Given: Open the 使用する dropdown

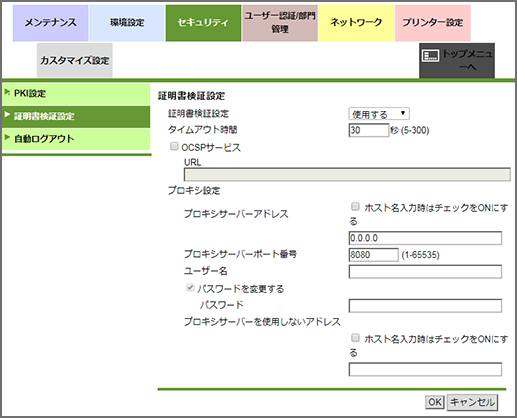Looking at the screenshot, I should [379, 114].
